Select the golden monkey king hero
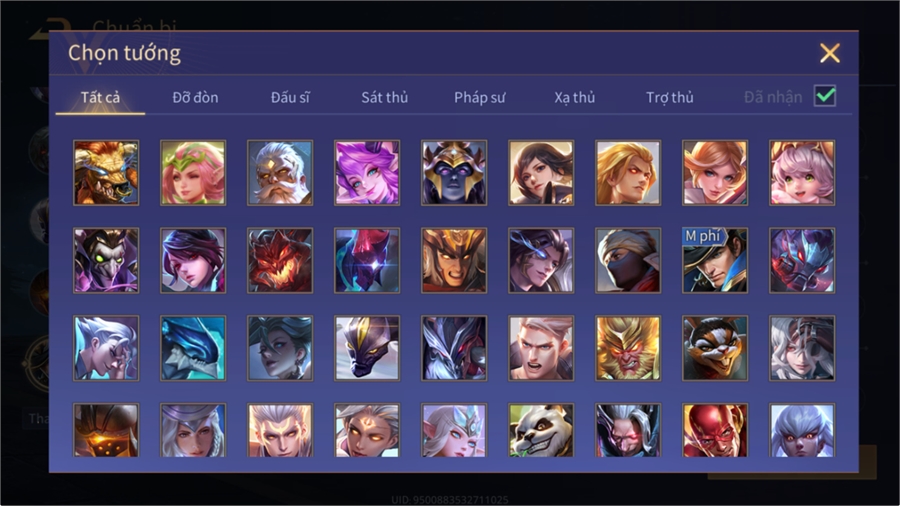This screenshot has width=900, height=506. click(628, 348)
